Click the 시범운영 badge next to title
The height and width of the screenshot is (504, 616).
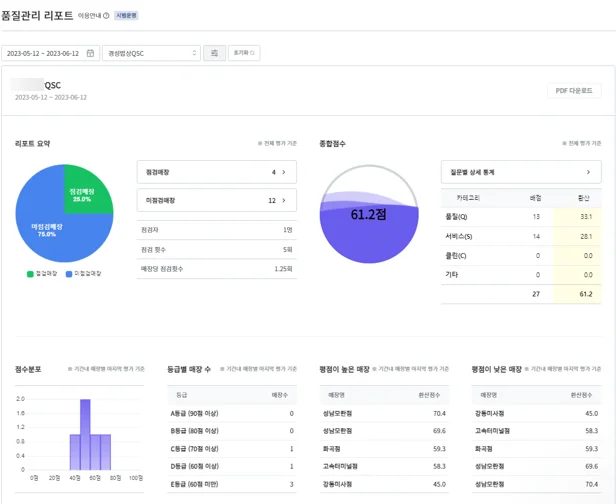(x=126, y=15)
